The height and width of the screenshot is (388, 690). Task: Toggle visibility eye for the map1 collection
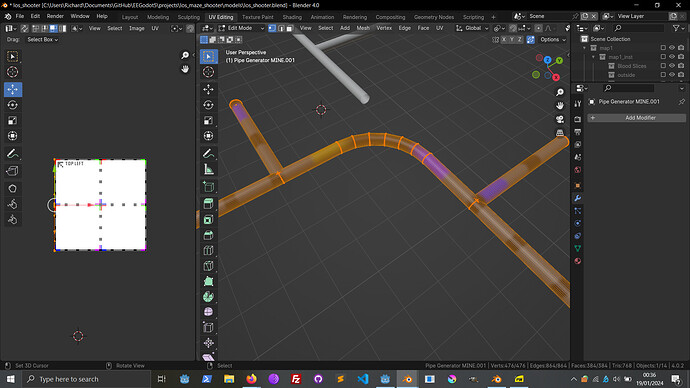pos(672,48)
